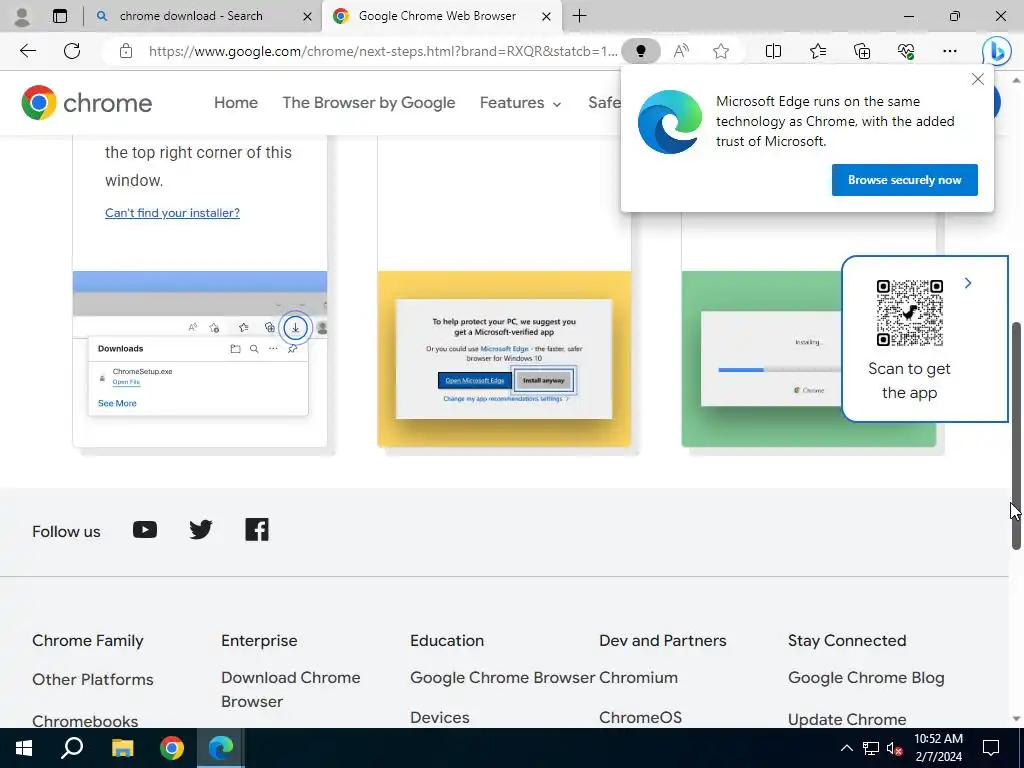Screen dimensions: 1024x768
Task: Show hidden system tray icons
Action: tap(846, 748)
